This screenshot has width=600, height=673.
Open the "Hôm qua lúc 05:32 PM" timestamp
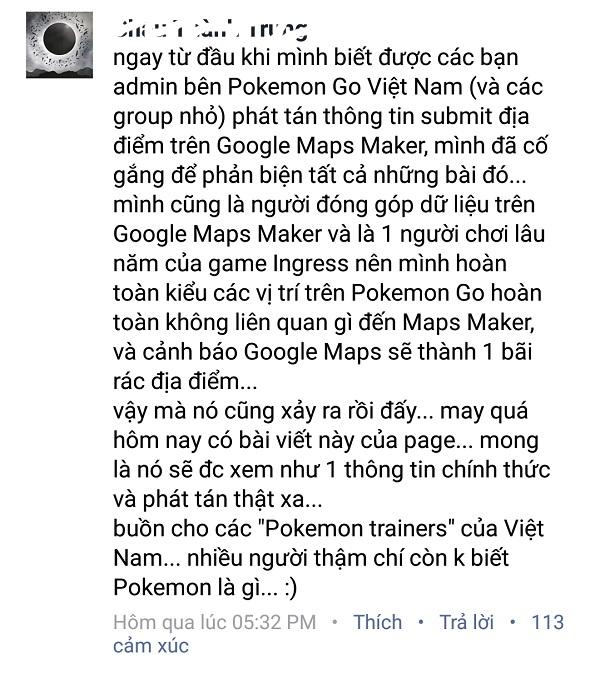(x=215, y=622)
